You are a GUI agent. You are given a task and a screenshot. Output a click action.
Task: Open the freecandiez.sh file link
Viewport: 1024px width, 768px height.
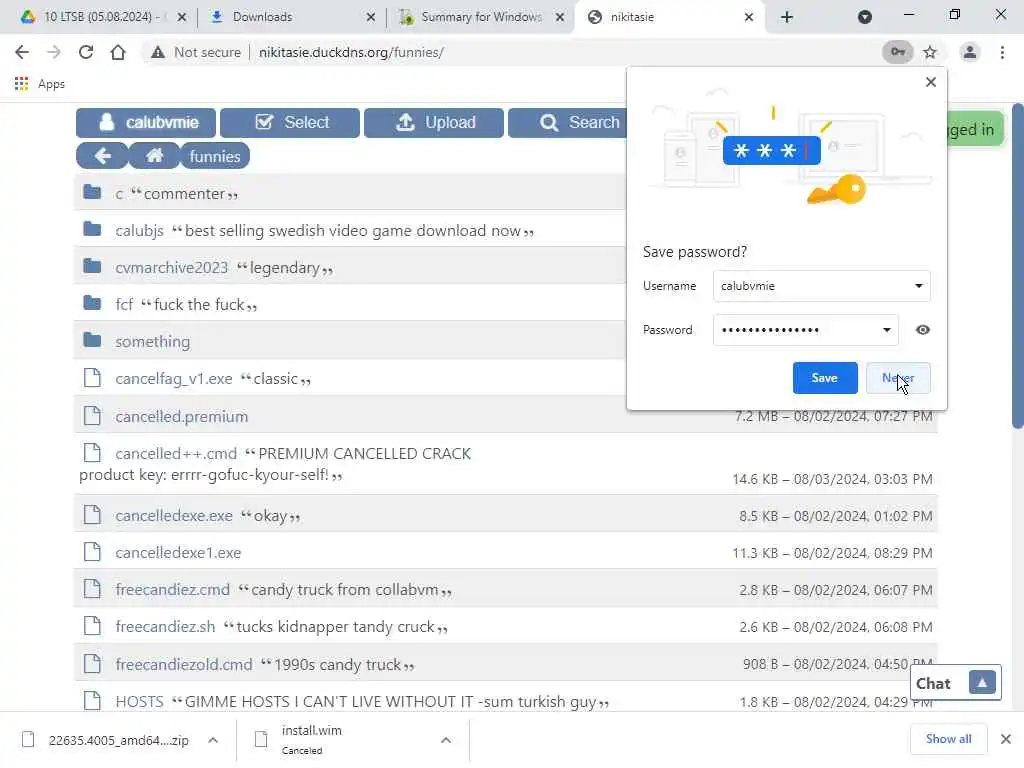(x=165, y=626)
